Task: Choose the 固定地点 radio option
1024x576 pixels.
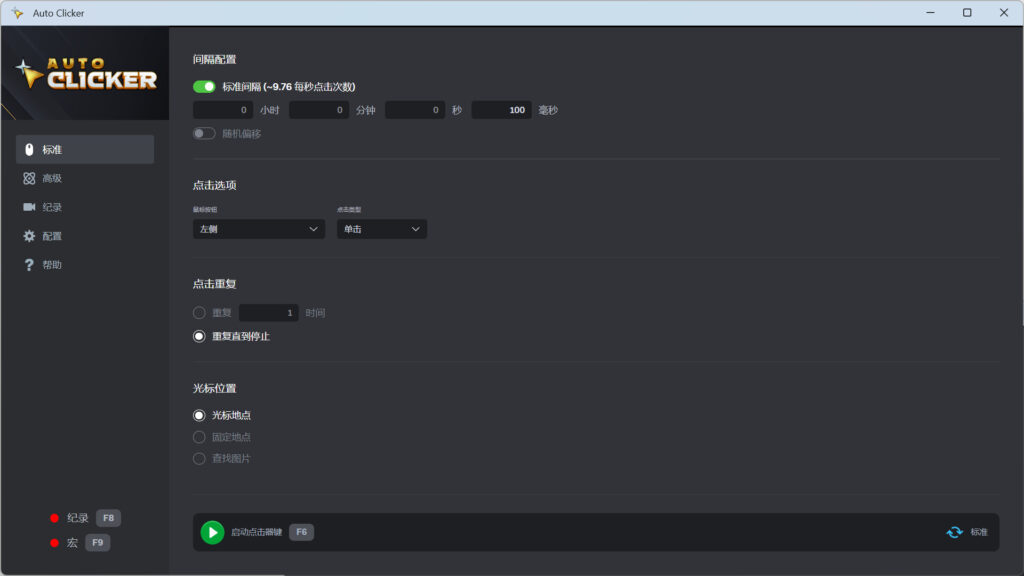Action: click(199, 437)
